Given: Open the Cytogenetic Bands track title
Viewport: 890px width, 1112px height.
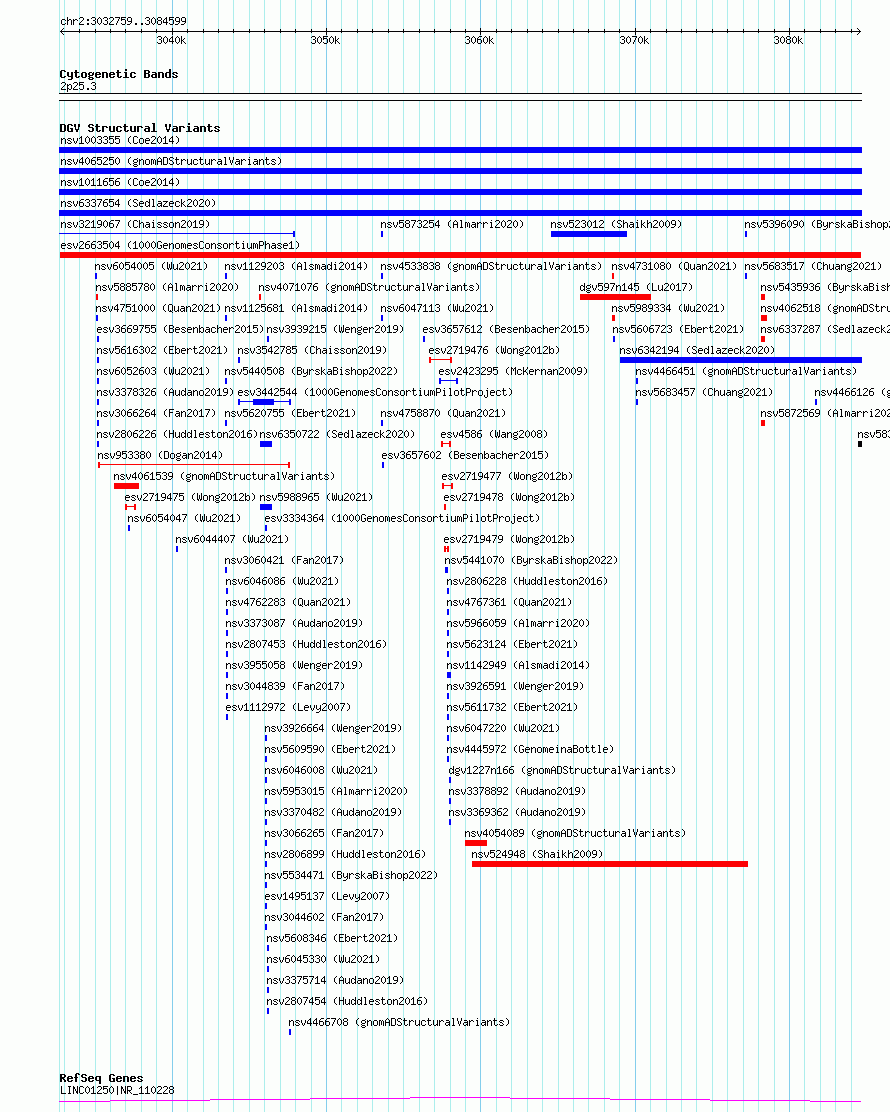Looking at the screenshot, I should pos(118,74).
